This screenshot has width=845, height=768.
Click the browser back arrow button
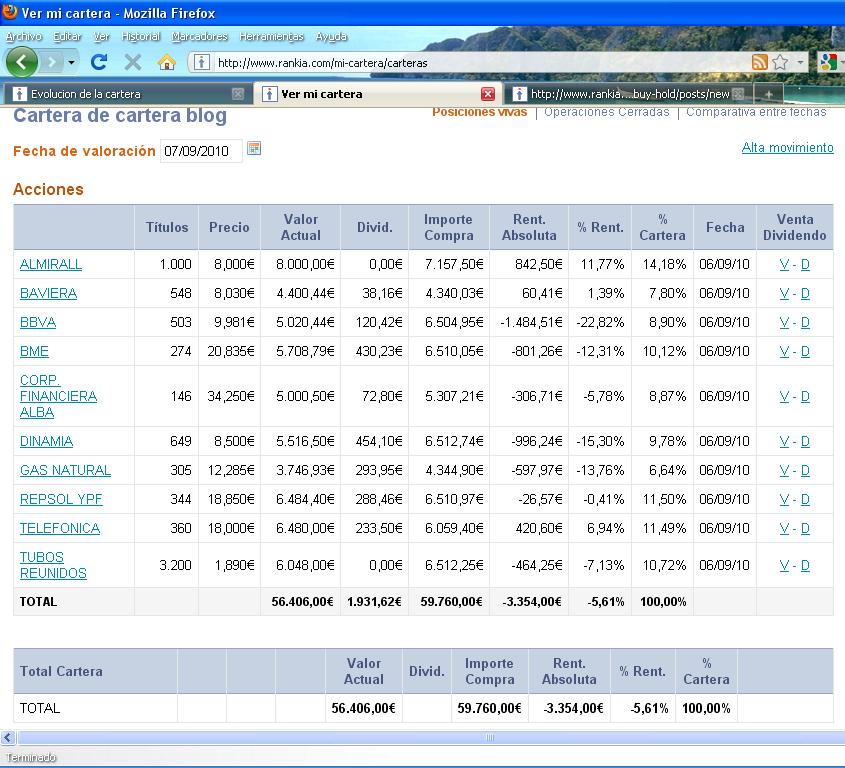[21, 62]
